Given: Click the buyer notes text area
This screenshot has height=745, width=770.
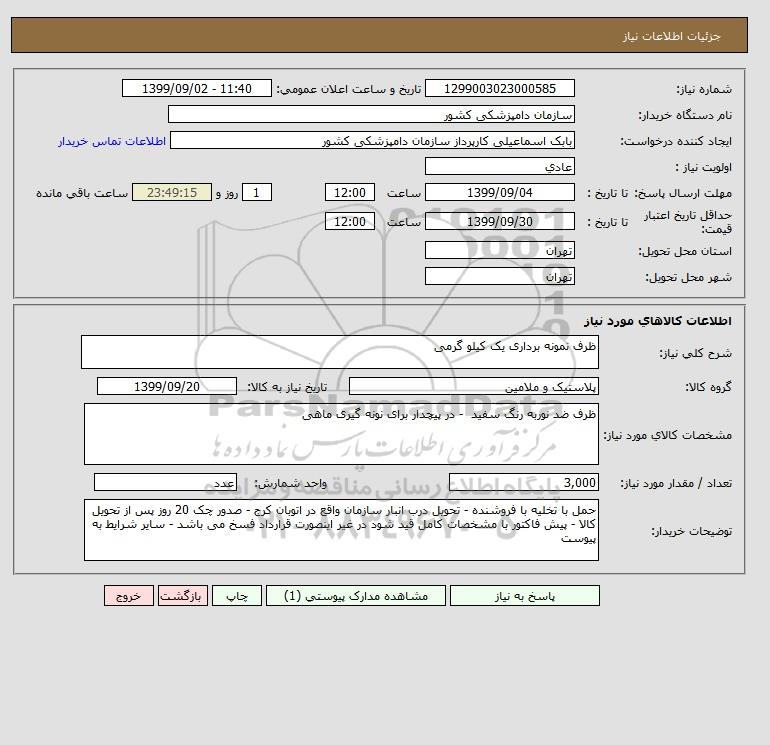Looking at the screenshot, I should click(x=341, y=530).
